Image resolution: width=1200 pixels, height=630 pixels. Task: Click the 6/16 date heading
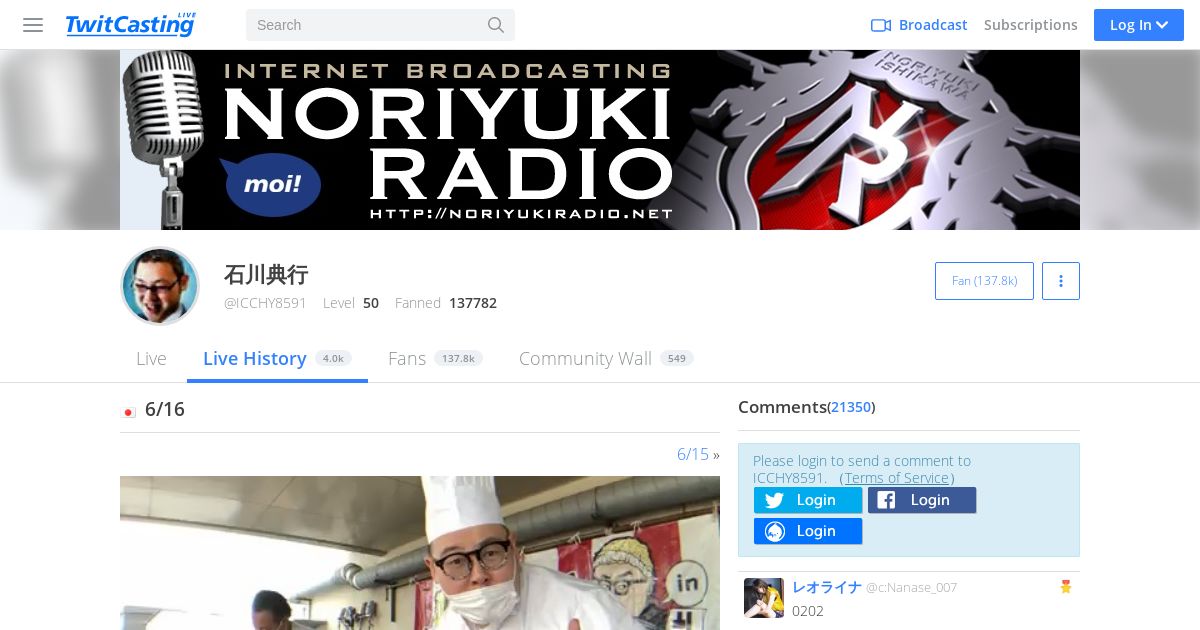coord(165,409)
